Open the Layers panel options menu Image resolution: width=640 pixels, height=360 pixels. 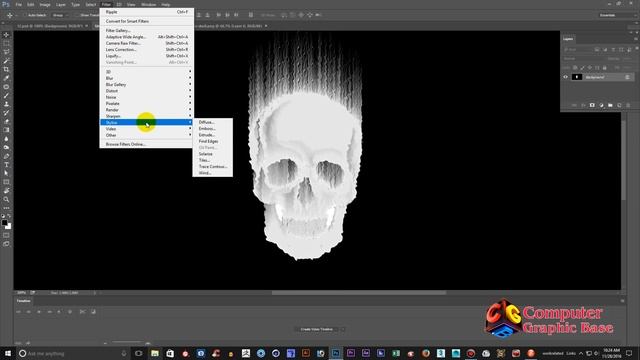click(x=636, y=39)
